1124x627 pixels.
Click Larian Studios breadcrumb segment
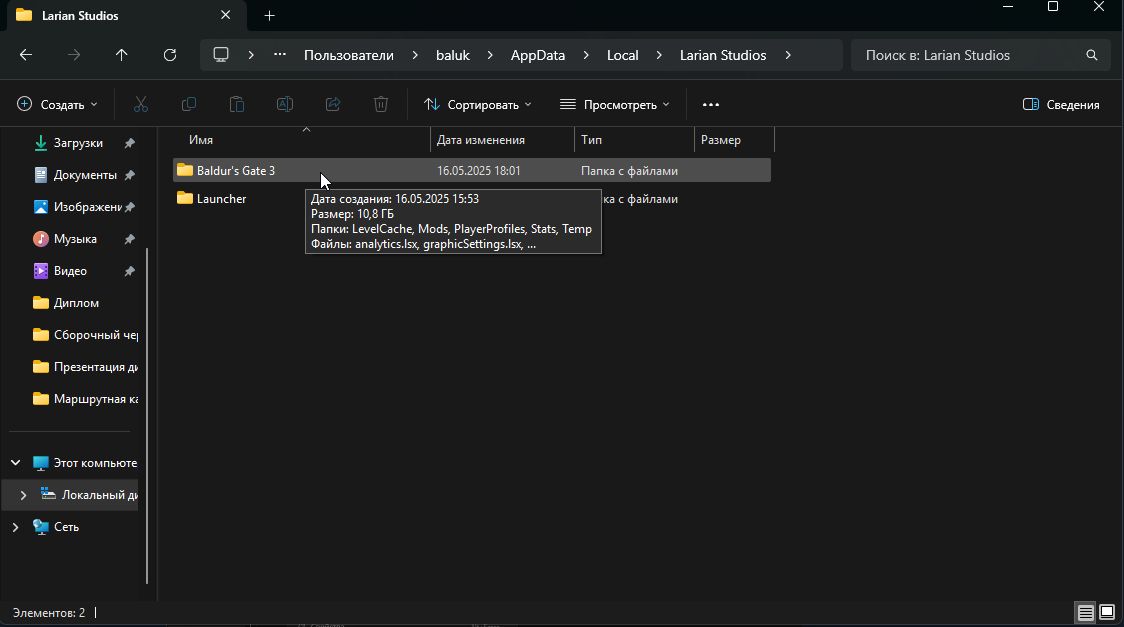point(723,55)
